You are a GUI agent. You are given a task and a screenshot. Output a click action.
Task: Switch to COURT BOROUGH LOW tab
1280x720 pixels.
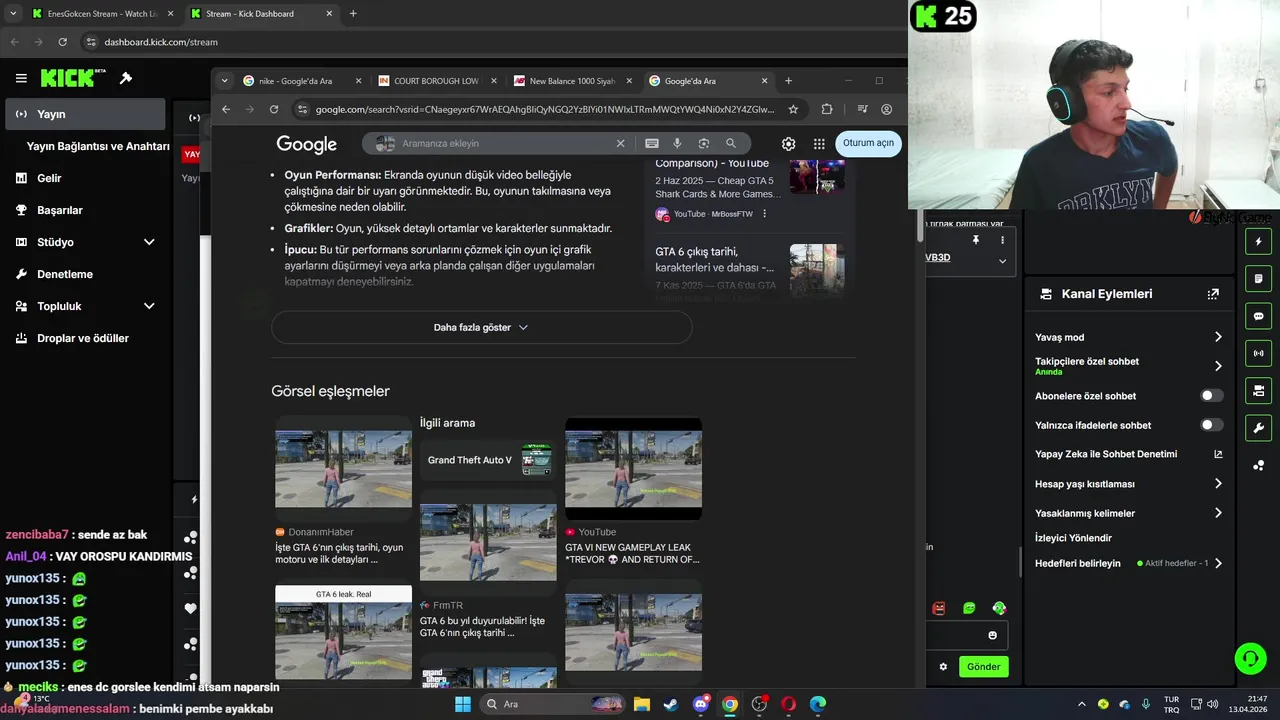coord(438,81)
